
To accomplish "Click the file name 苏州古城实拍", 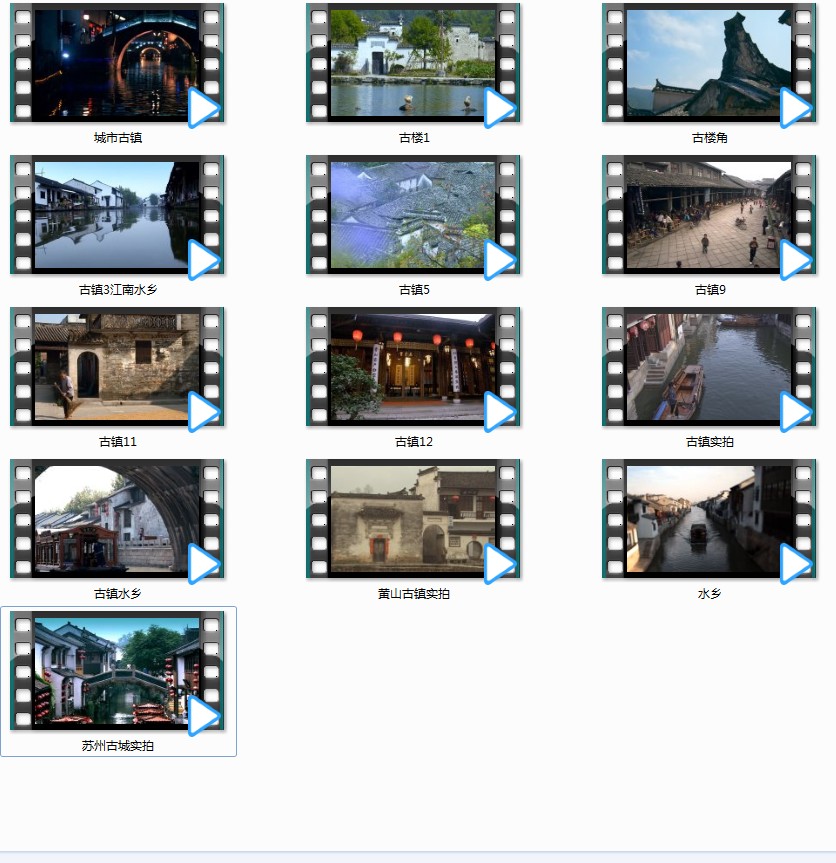I will tap(118, 746).
